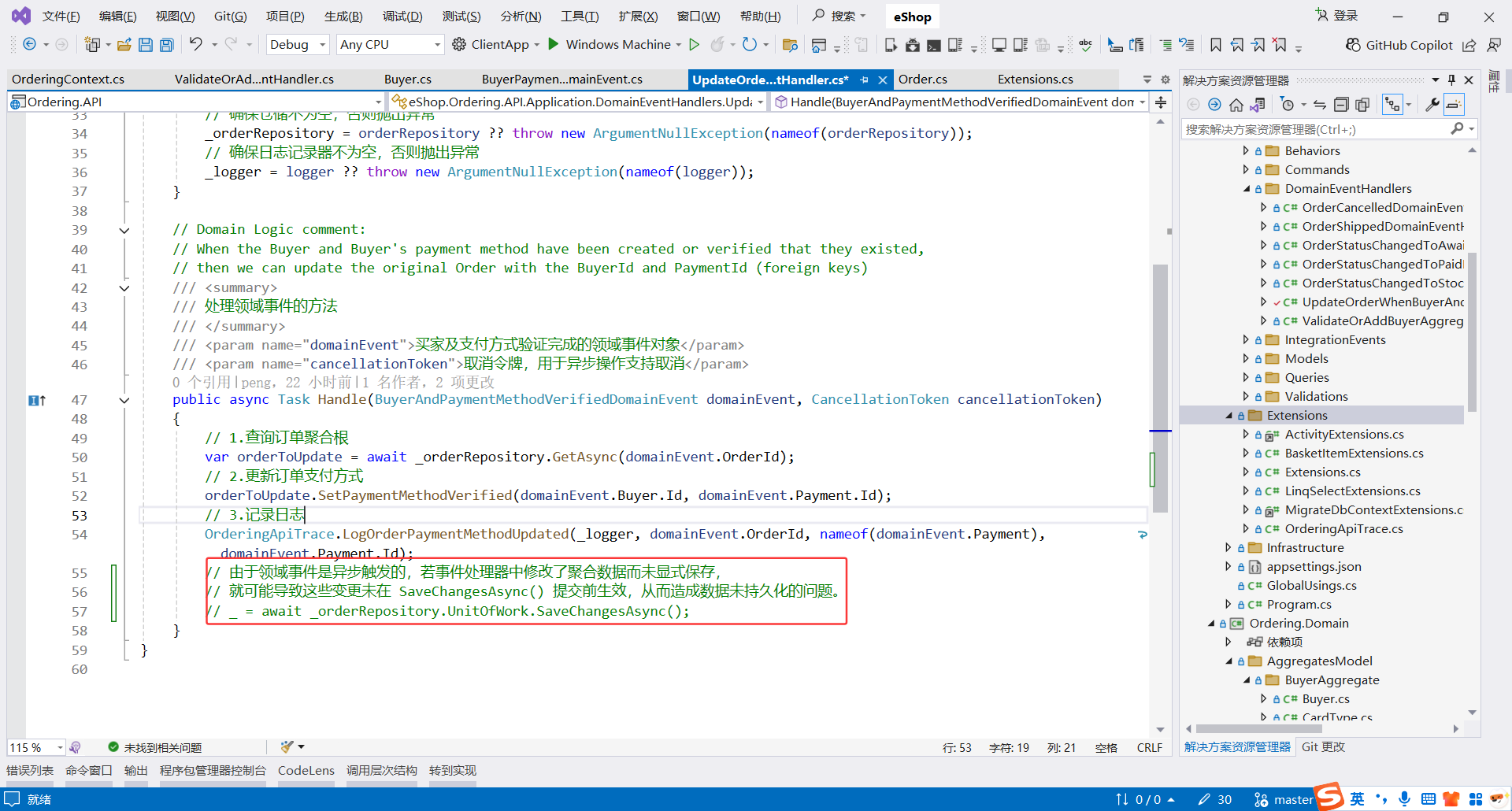Click the Home icon in Solution Explorer

coord(1236,105)
